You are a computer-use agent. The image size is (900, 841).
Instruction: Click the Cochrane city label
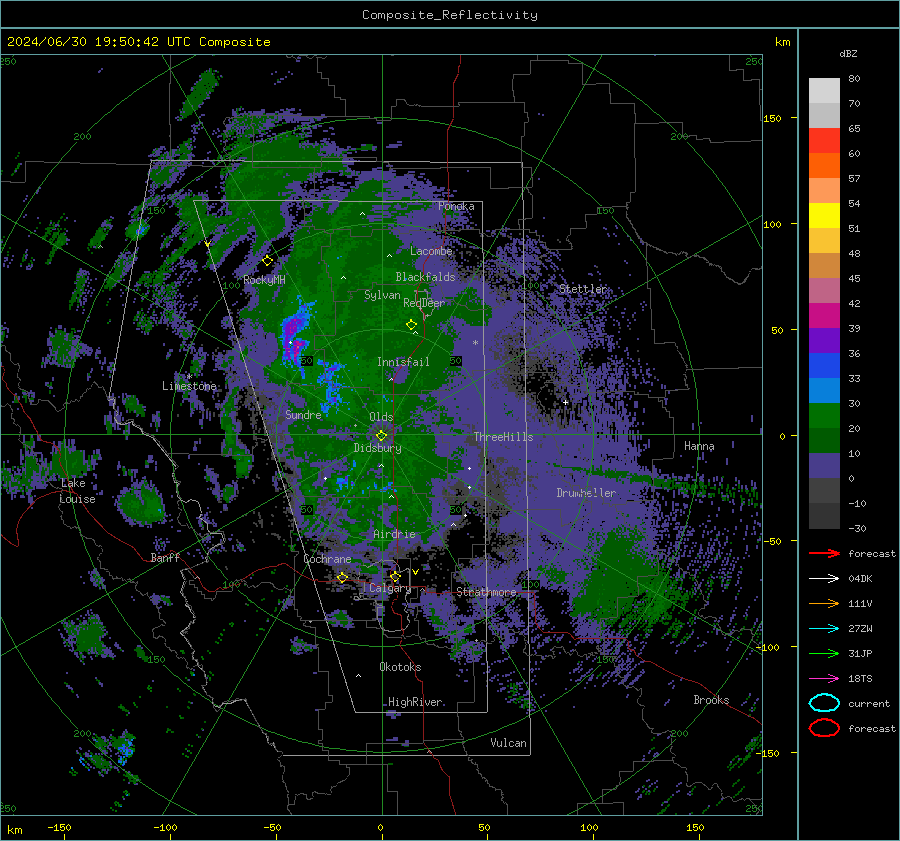click(327, 559)
